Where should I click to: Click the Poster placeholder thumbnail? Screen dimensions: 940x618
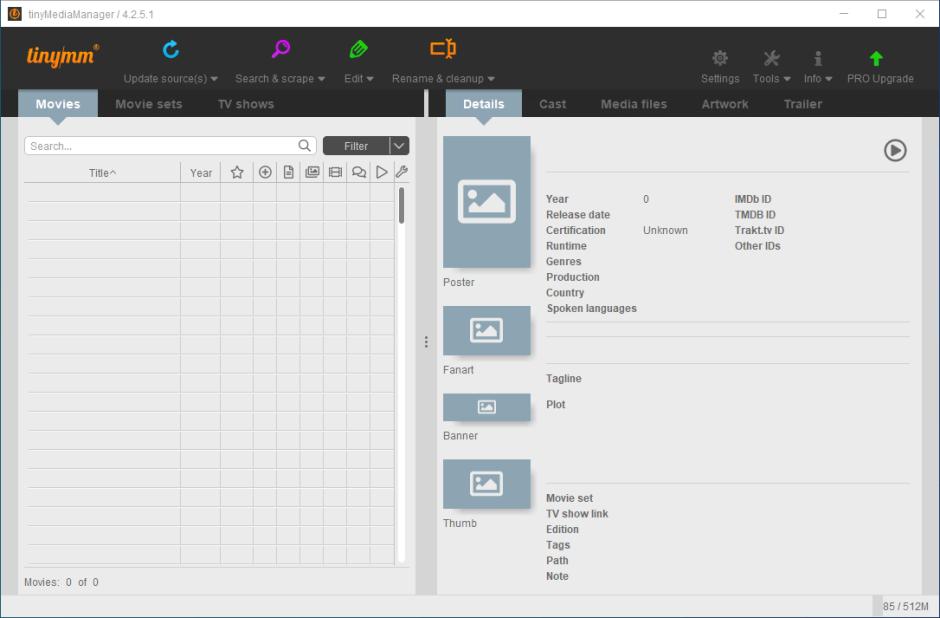click(486, 201)
